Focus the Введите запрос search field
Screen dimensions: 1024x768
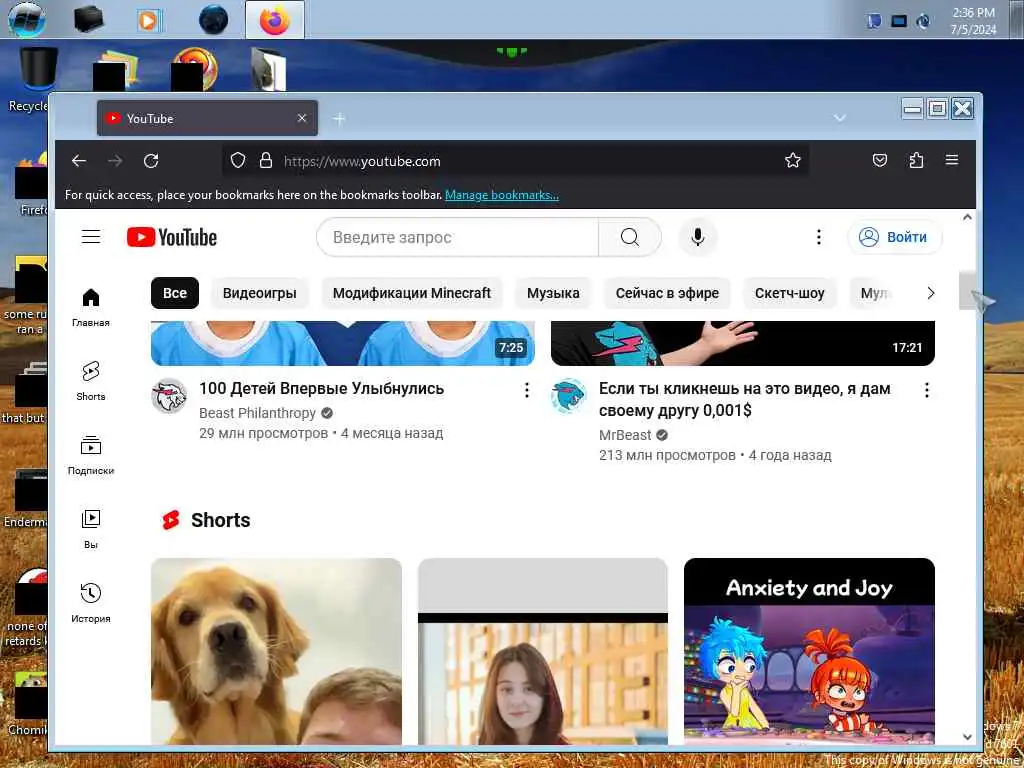[457, 237]
